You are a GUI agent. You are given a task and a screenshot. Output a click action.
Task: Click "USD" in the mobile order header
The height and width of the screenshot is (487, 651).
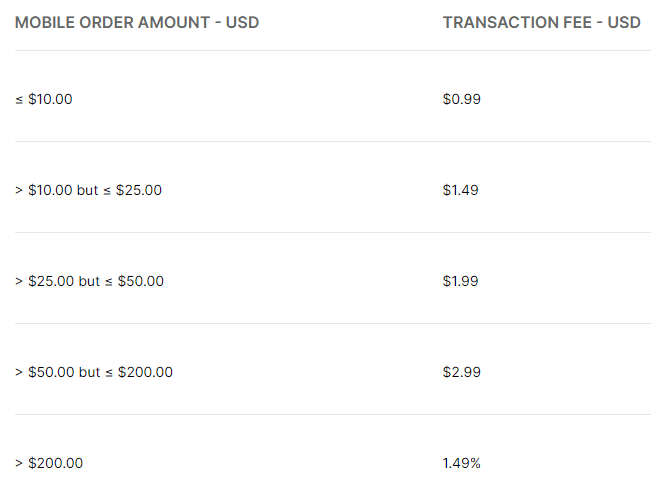pyautogui.click(x=242, y=22)
